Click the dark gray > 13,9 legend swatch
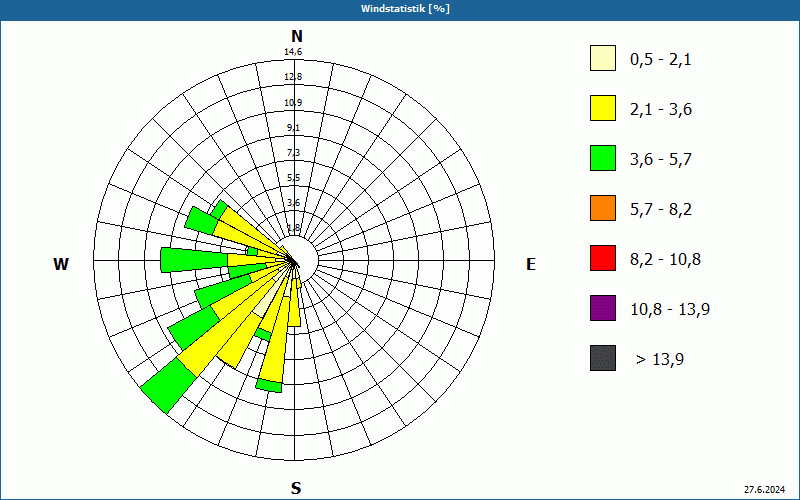The image size is (800, 500). (x=603, y=358)
